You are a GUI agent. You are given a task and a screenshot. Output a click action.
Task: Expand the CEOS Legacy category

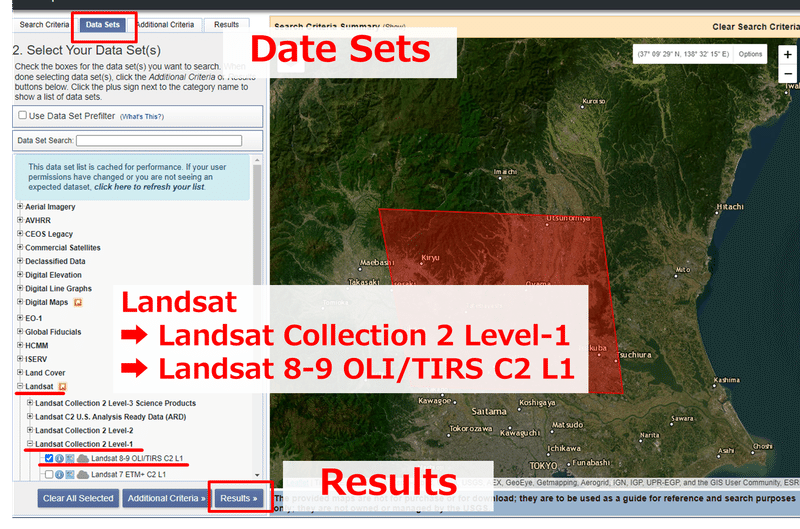pos(20,233)
